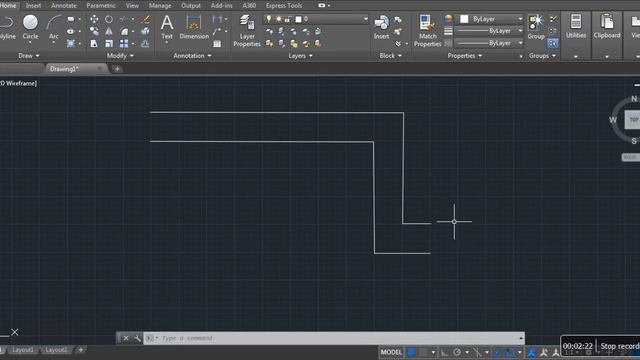Select the Copy tool in Modify panel
The height and width of the screenshot is (360, 640).
pos(94,31)
